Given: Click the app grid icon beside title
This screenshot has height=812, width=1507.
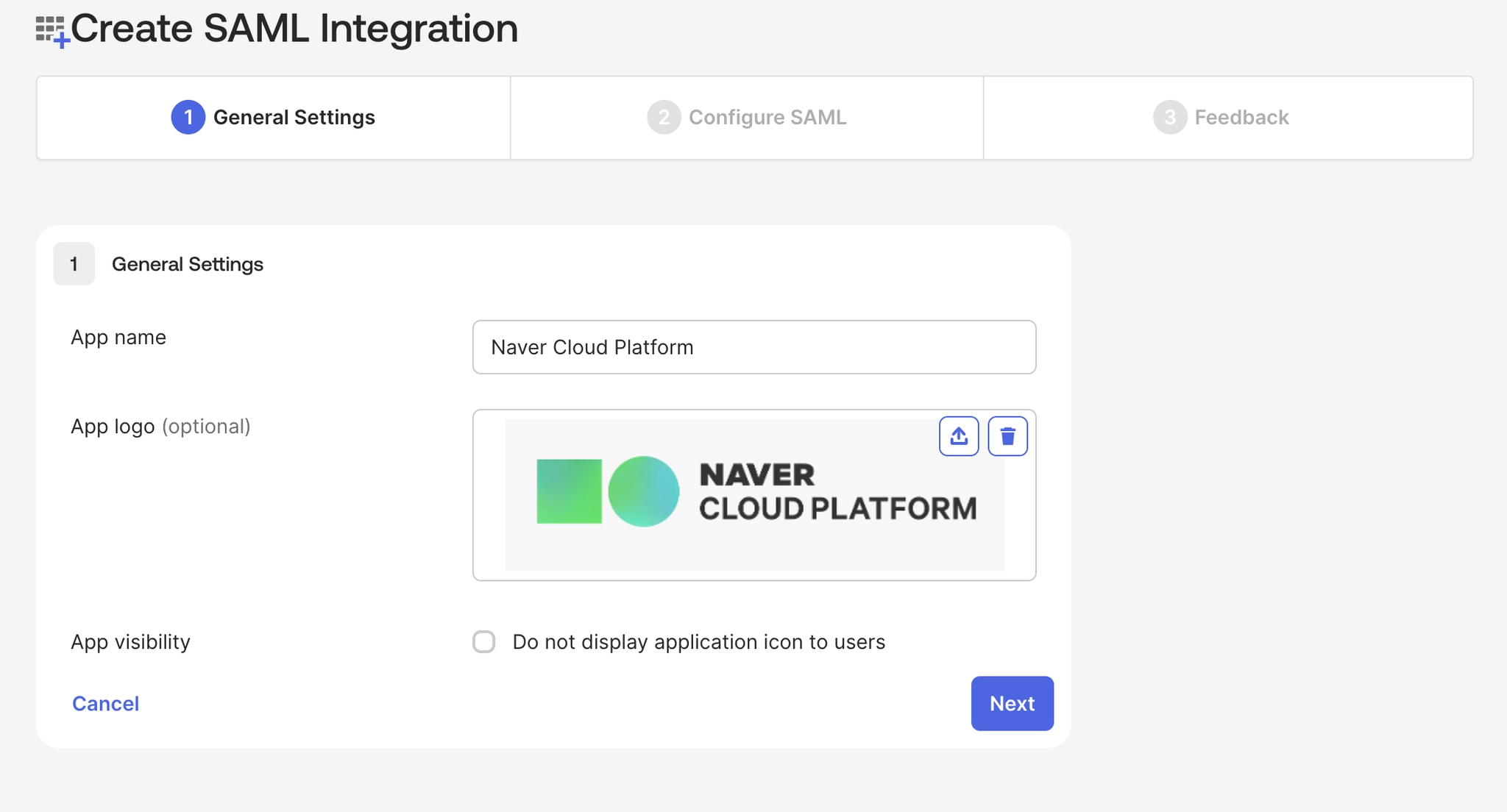Looking at the screenshot, I should point(52,31).
